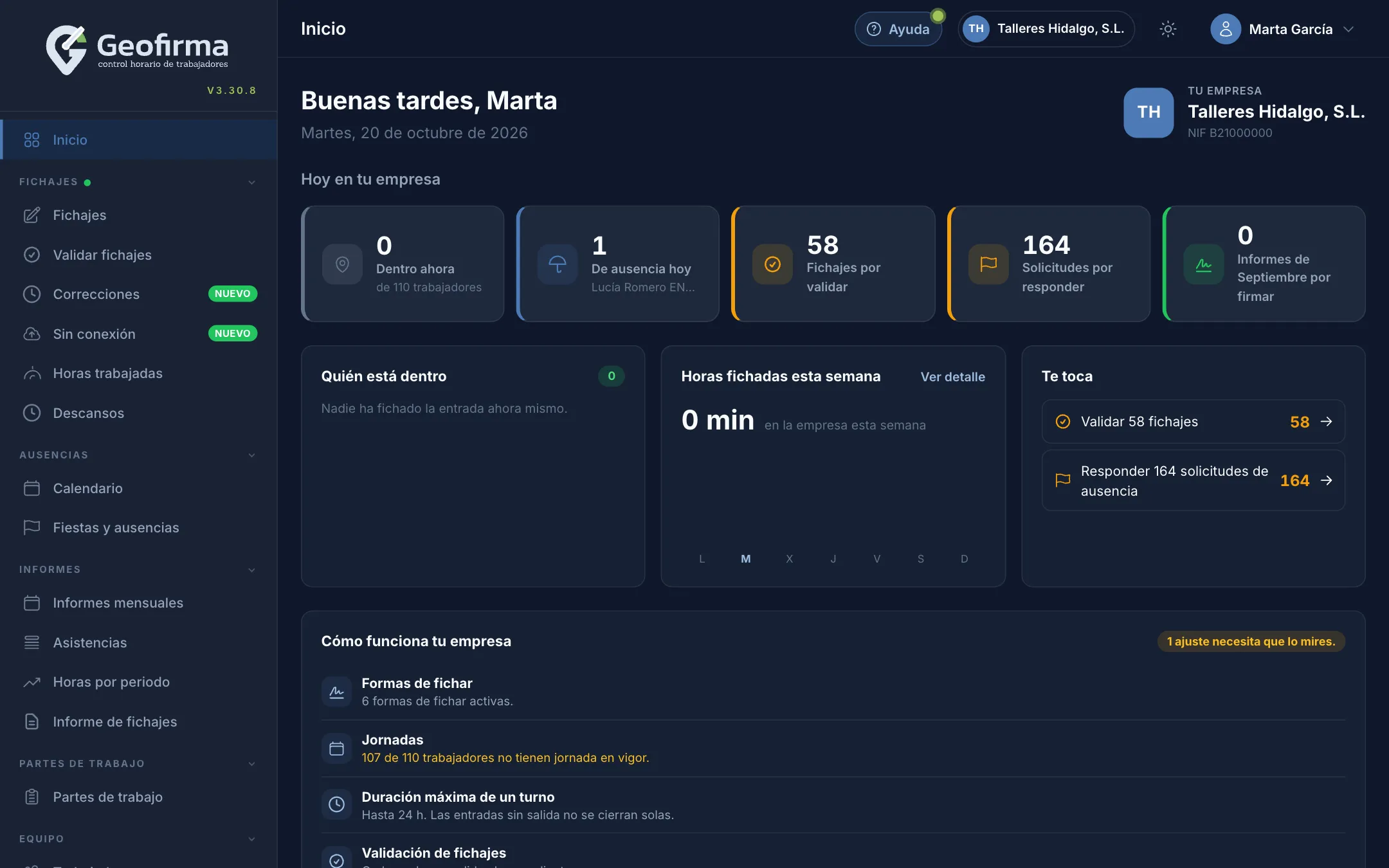The height and width of the screenshot is (868, 1389).
Task: Toggle light/dark theme sun icon
Action: (1168, 29)
